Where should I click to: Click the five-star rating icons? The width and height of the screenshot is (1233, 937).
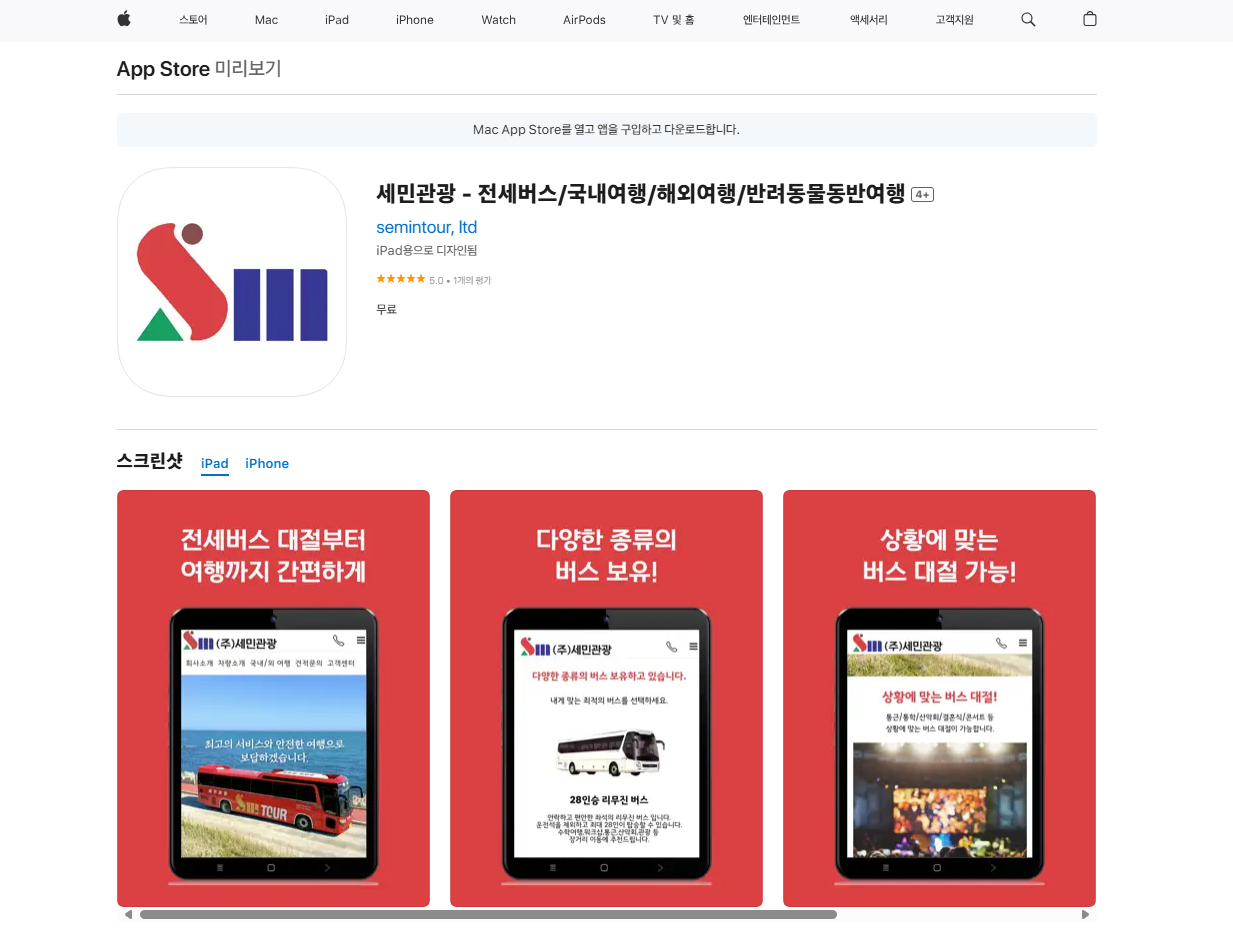(401, 279)
